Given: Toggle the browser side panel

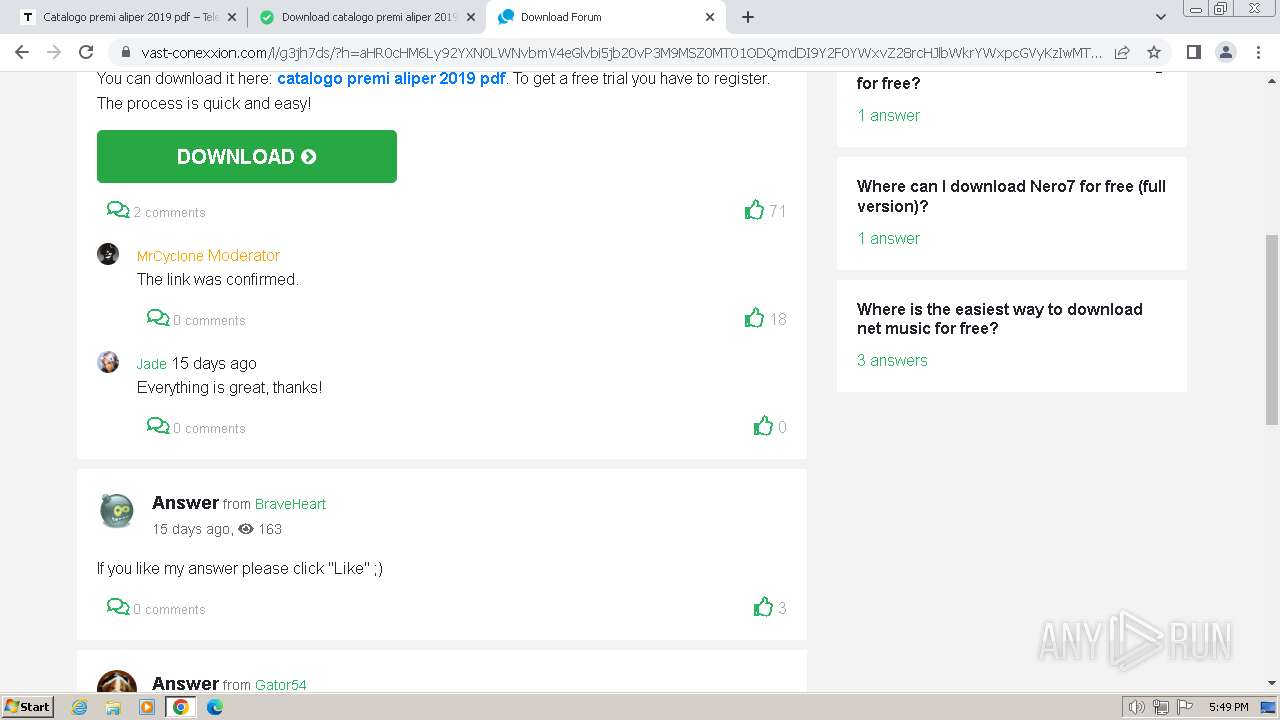Looking at the screenshot, I should pos(1193,52).
